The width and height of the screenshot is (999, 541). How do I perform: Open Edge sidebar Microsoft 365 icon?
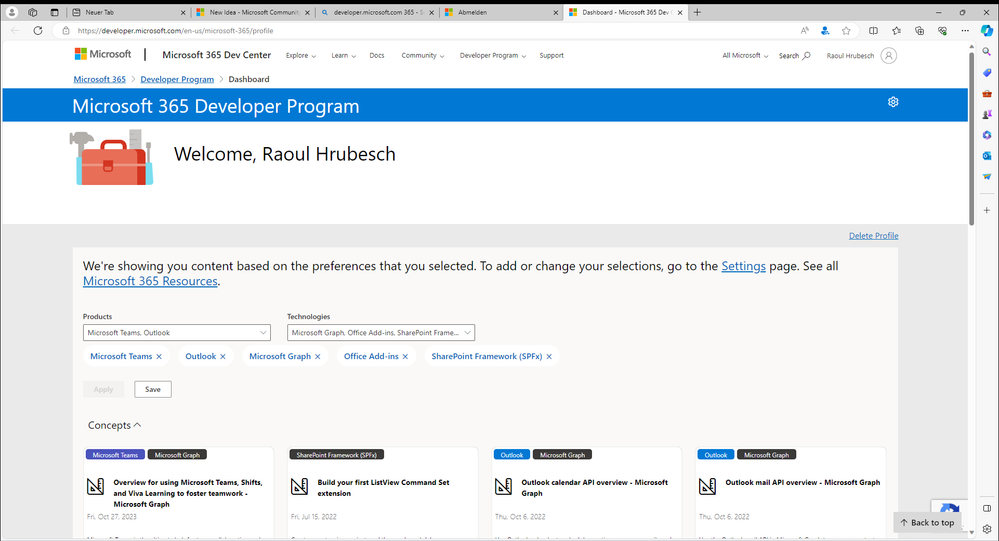point(986,135)
